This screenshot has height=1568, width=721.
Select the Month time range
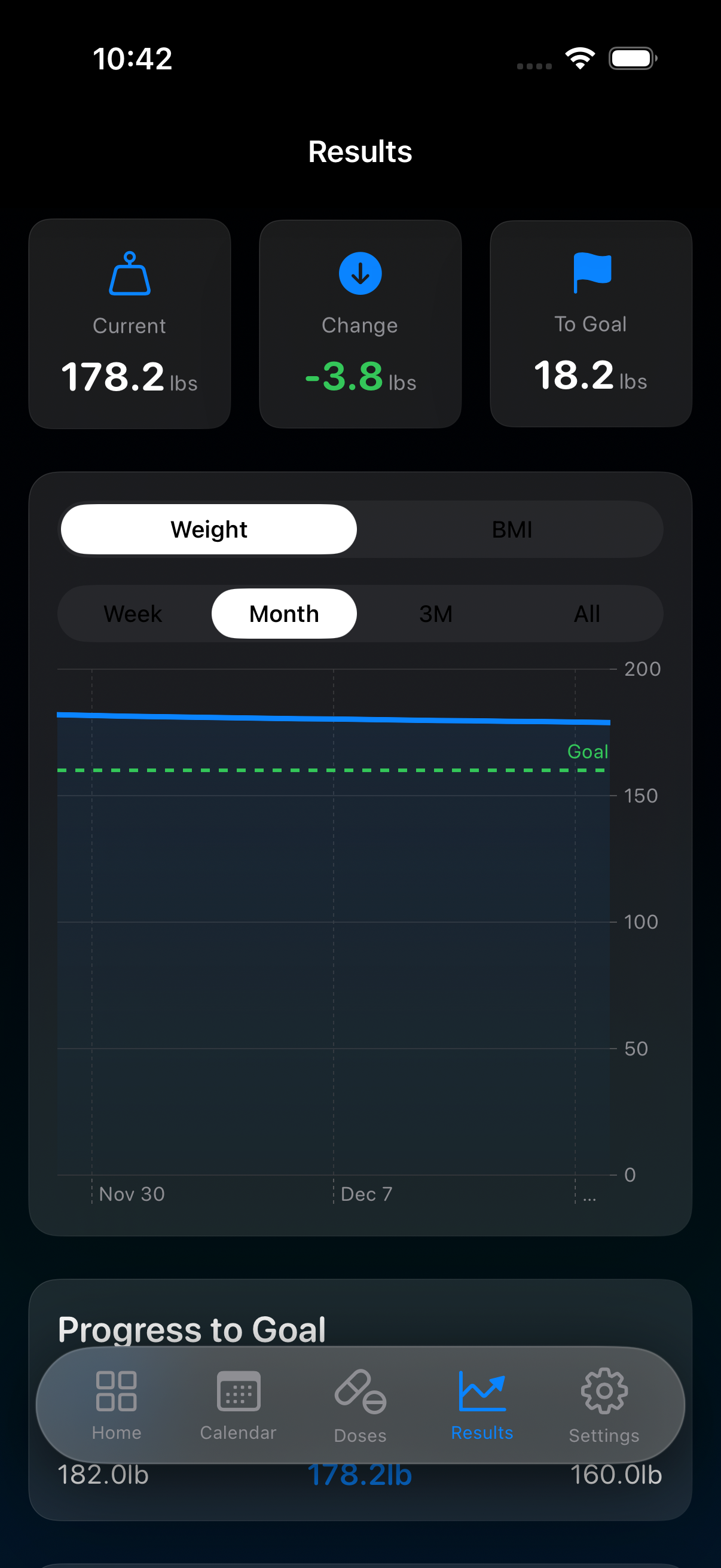click(284, 614)
